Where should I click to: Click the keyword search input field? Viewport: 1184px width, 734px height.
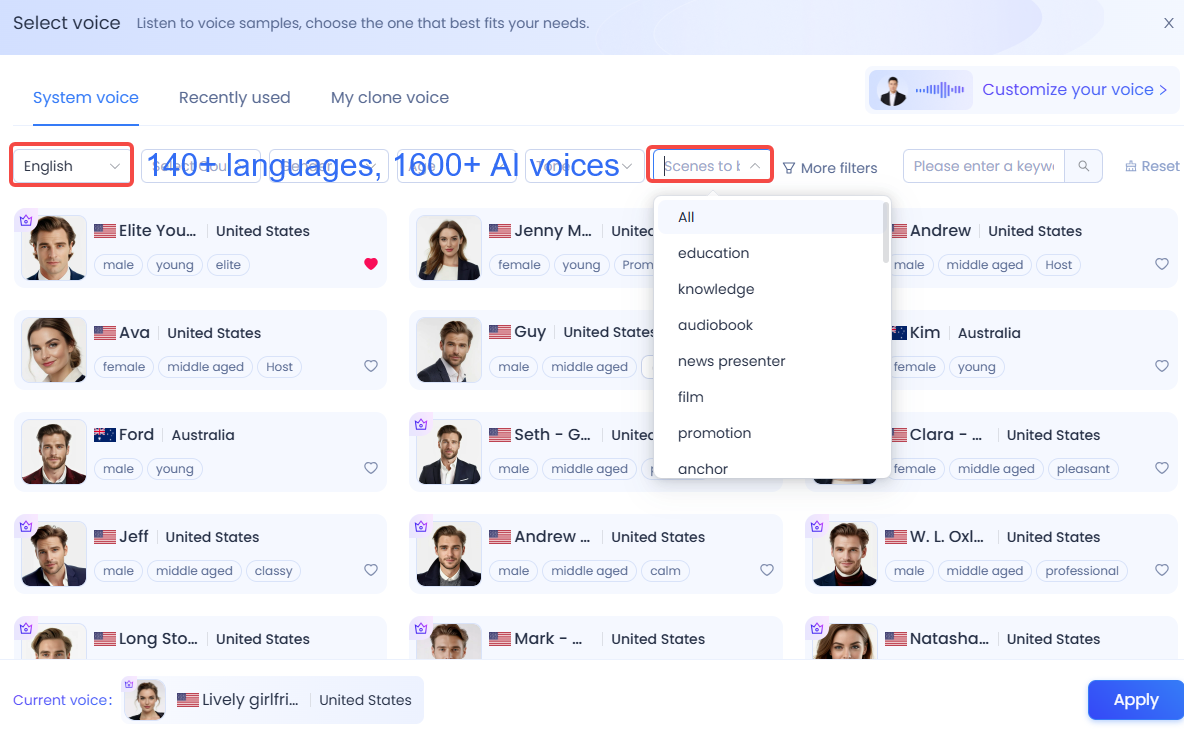tap(983, 166)
